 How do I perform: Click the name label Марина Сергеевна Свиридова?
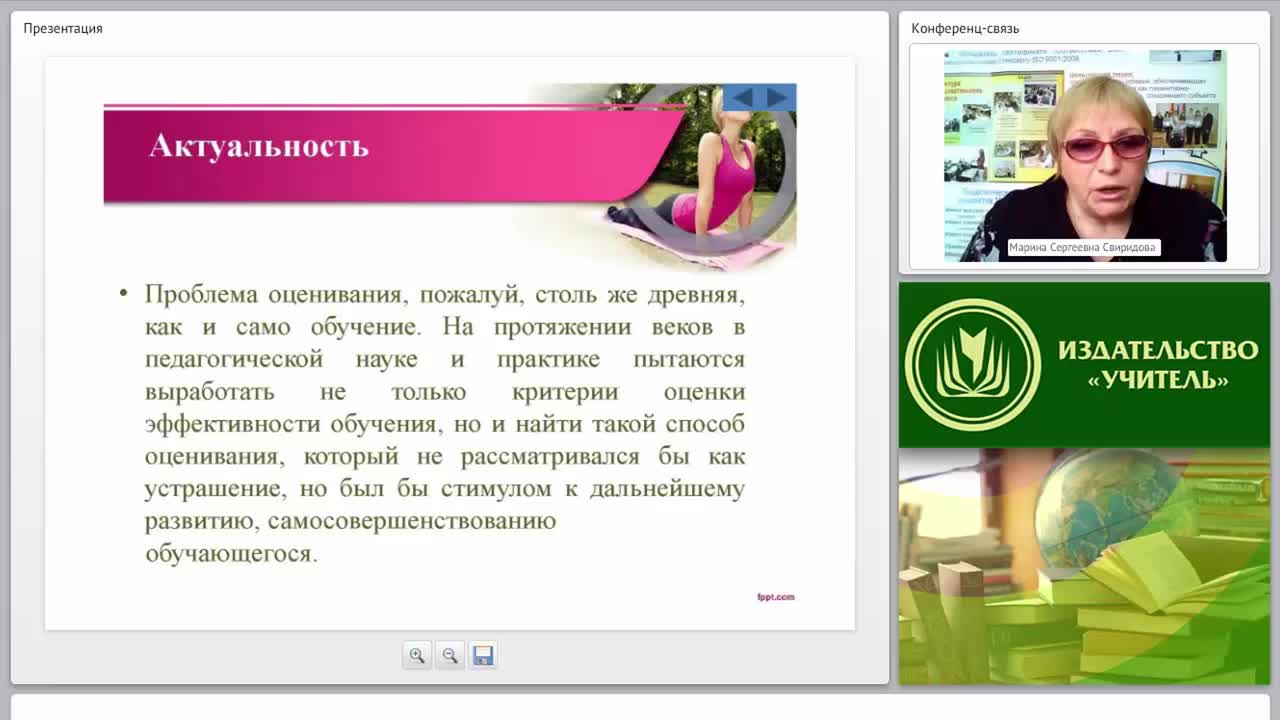pyautogui.click(x=1082, y=247)
